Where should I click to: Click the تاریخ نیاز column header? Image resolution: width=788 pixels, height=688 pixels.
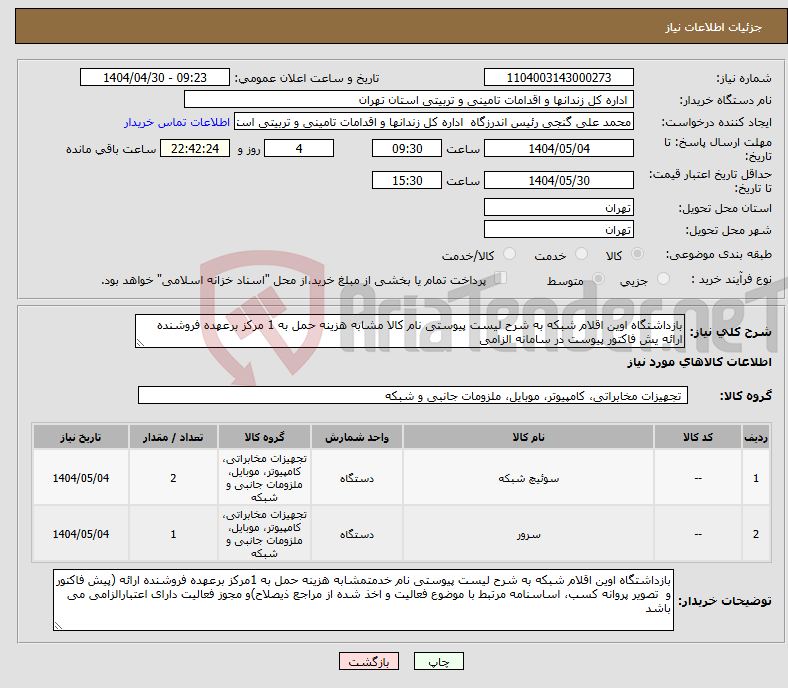click(x=81, y=437)
